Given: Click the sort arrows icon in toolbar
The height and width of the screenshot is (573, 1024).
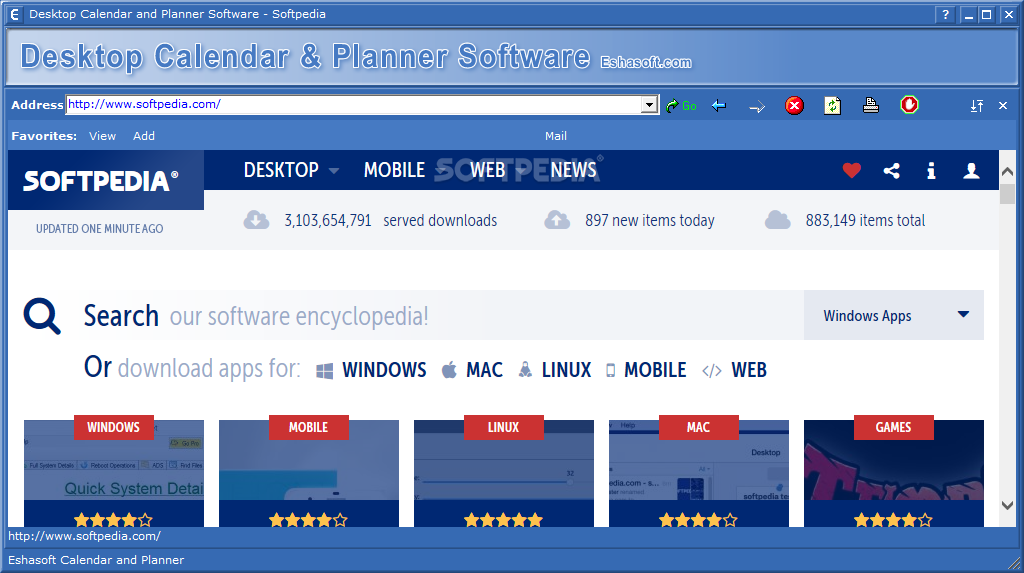Looking at the screenshot, I should [977, 105].
